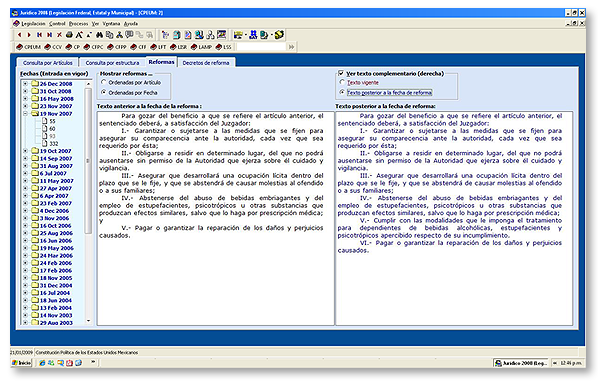Toggle 'Ver texto complementario (derecha)' checkbox
This screenshot has width=598, height=388.
[x=341, y=73]
